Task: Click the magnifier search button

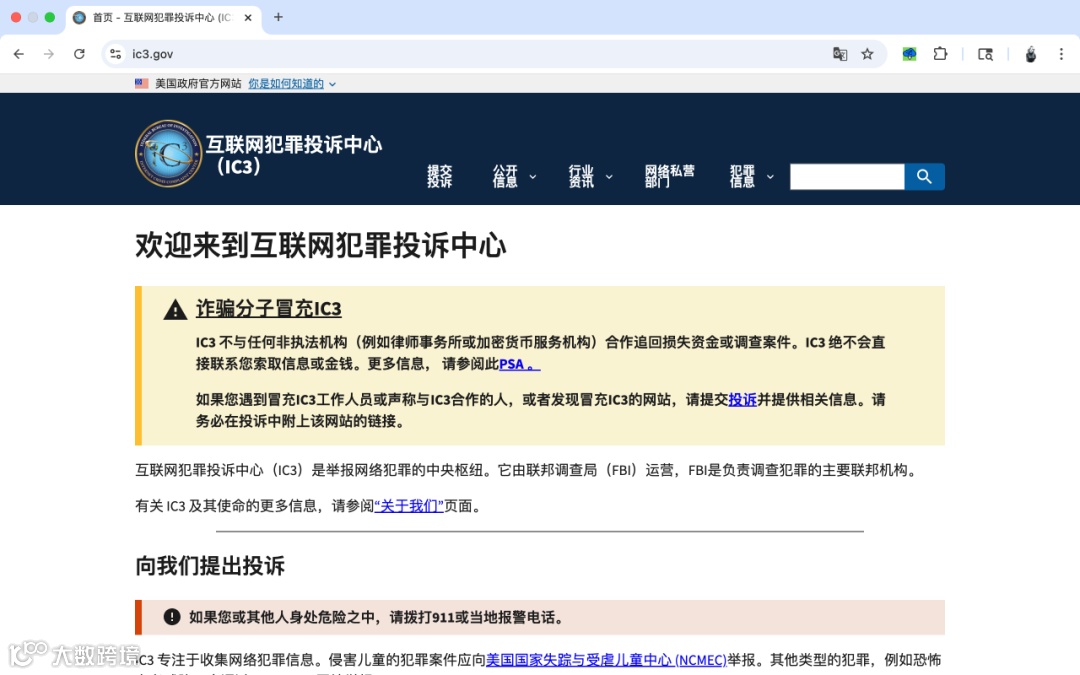Action: click(x=924, y=176)
